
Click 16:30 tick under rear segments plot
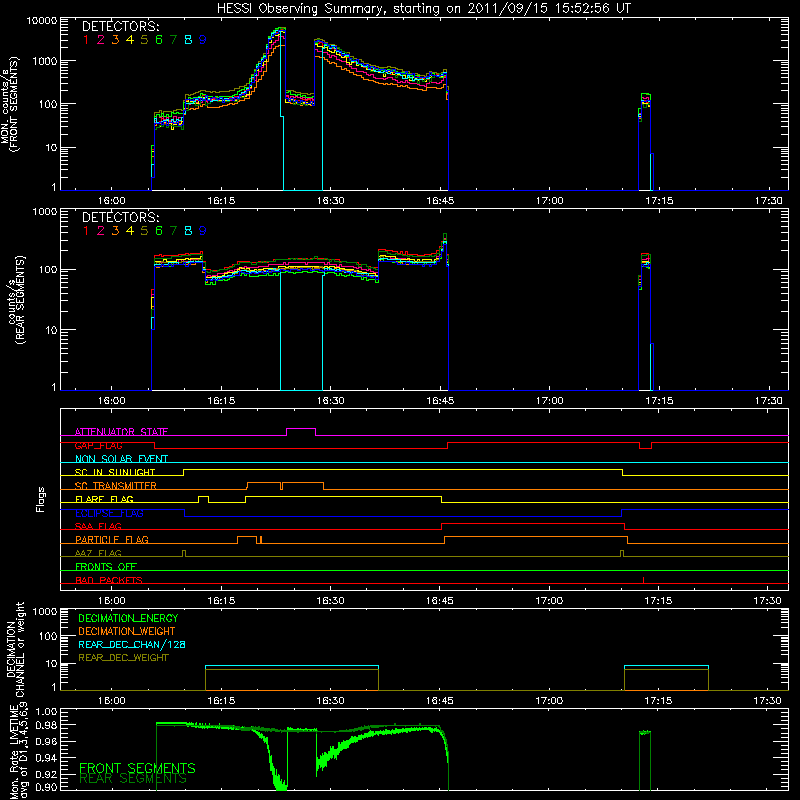(331, 401)
